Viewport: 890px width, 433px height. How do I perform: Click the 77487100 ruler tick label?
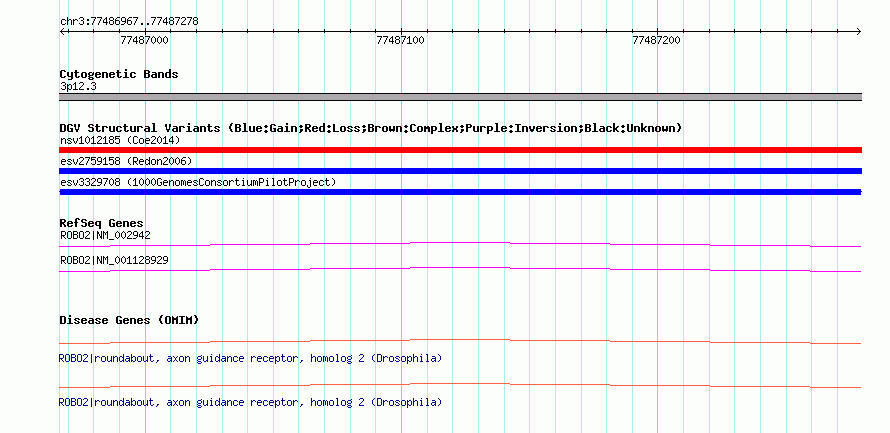(401, 41)
